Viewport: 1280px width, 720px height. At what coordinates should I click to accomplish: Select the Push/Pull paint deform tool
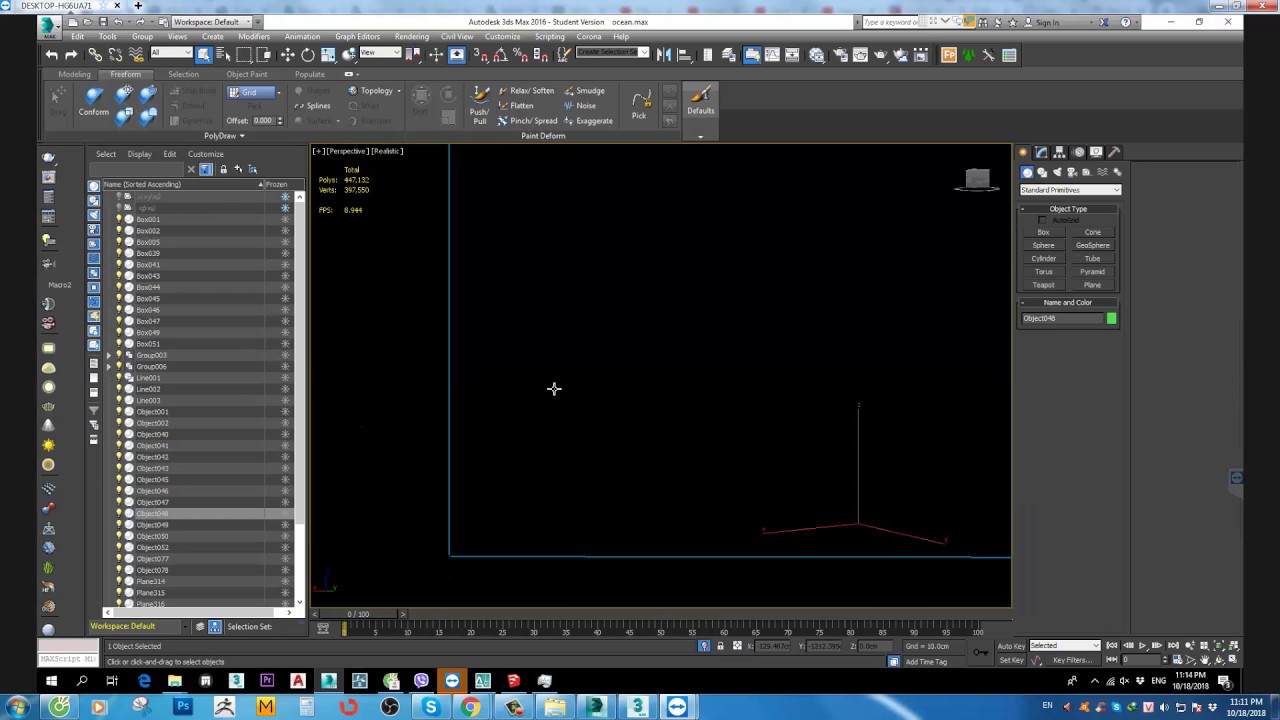click(x=479, y=104)
